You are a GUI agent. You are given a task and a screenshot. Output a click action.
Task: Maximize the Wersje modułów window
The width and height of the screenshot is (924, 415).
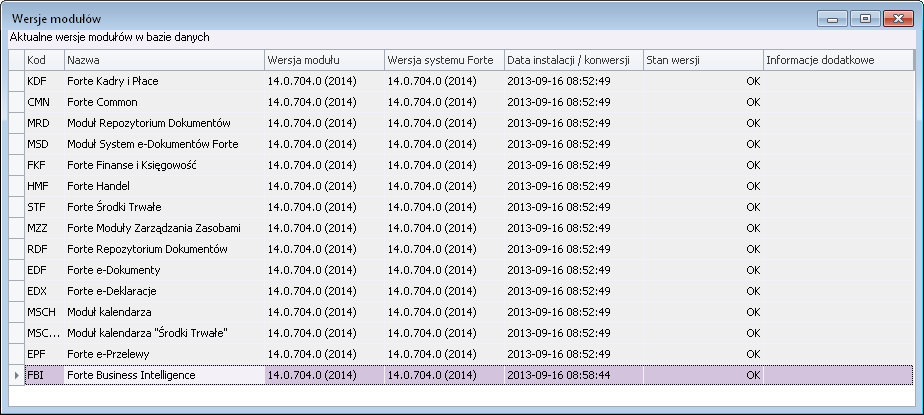(866, 19)
